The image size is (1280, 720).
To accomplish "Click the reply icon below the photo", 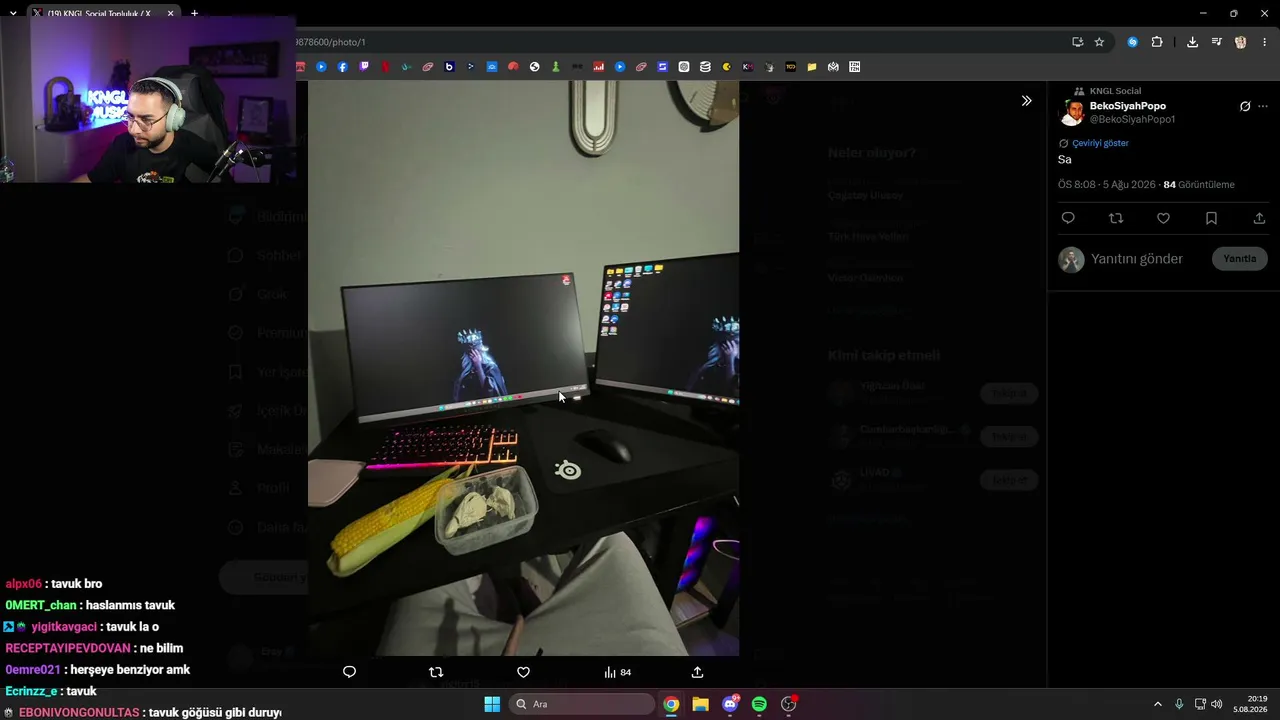I will point(349,672).
